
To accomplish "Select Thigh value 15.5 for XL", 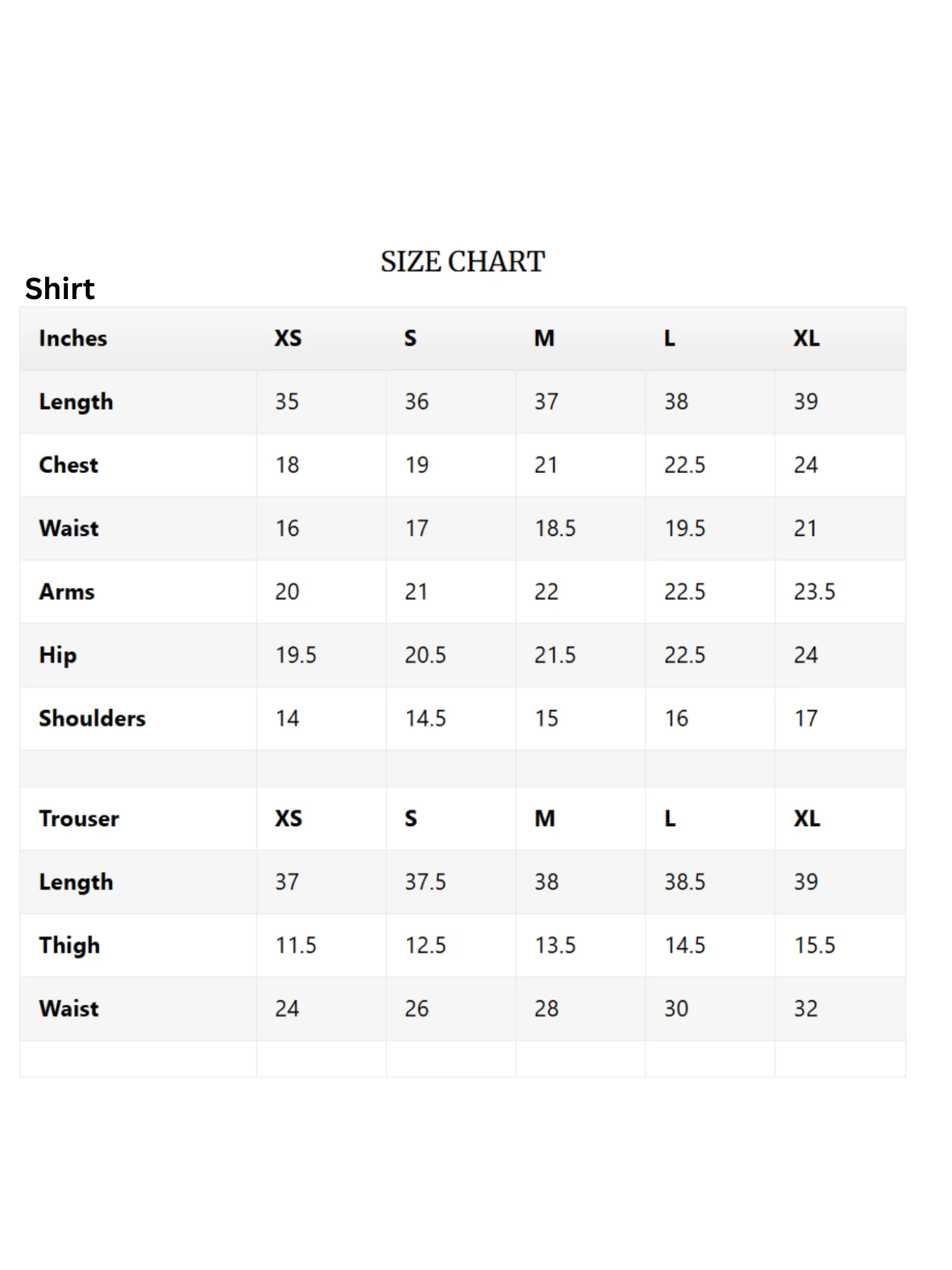I will click(815, 946).
